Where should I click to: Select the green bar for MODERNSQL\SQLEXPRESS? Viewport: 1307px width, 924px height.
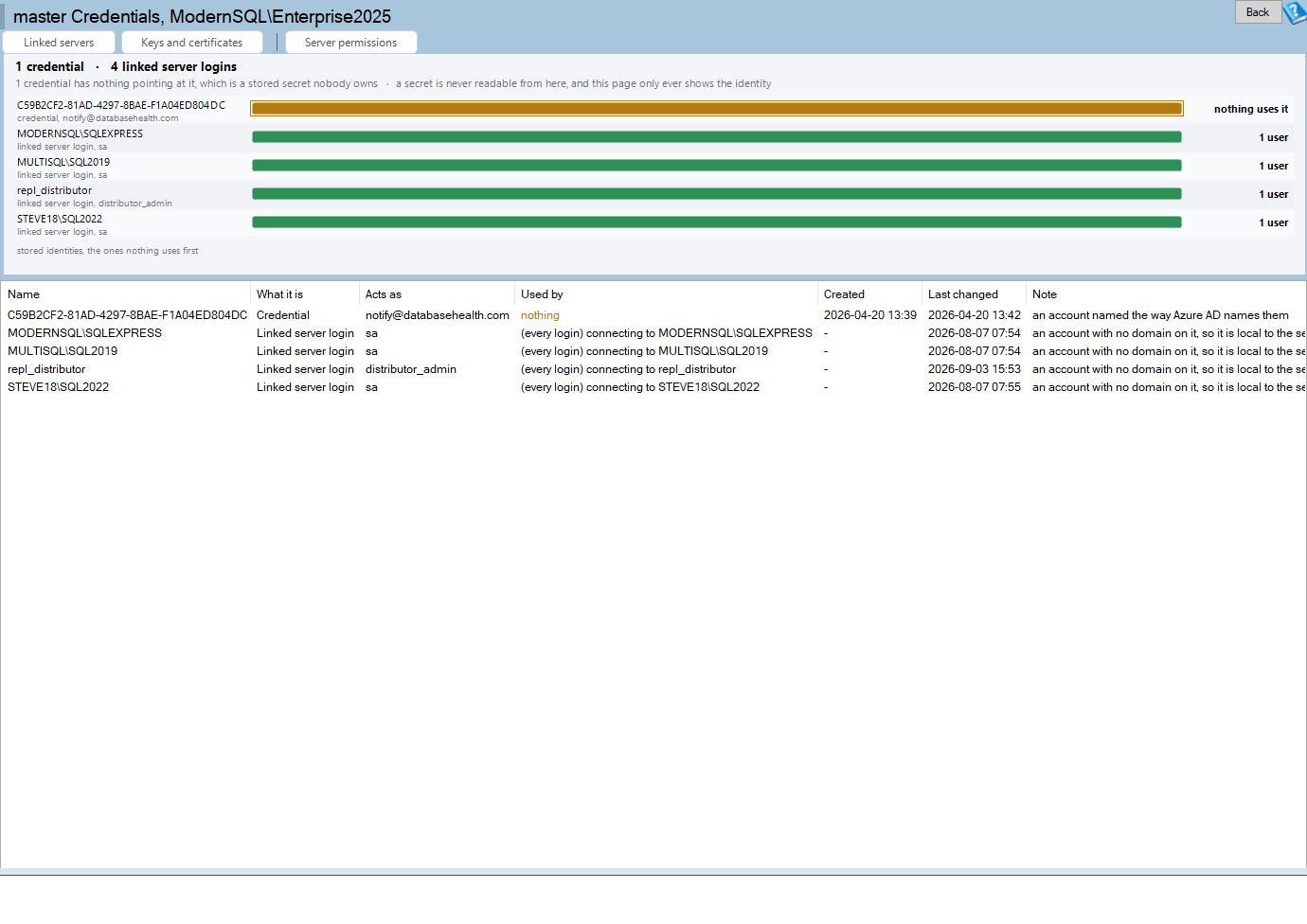pos(717,137)
